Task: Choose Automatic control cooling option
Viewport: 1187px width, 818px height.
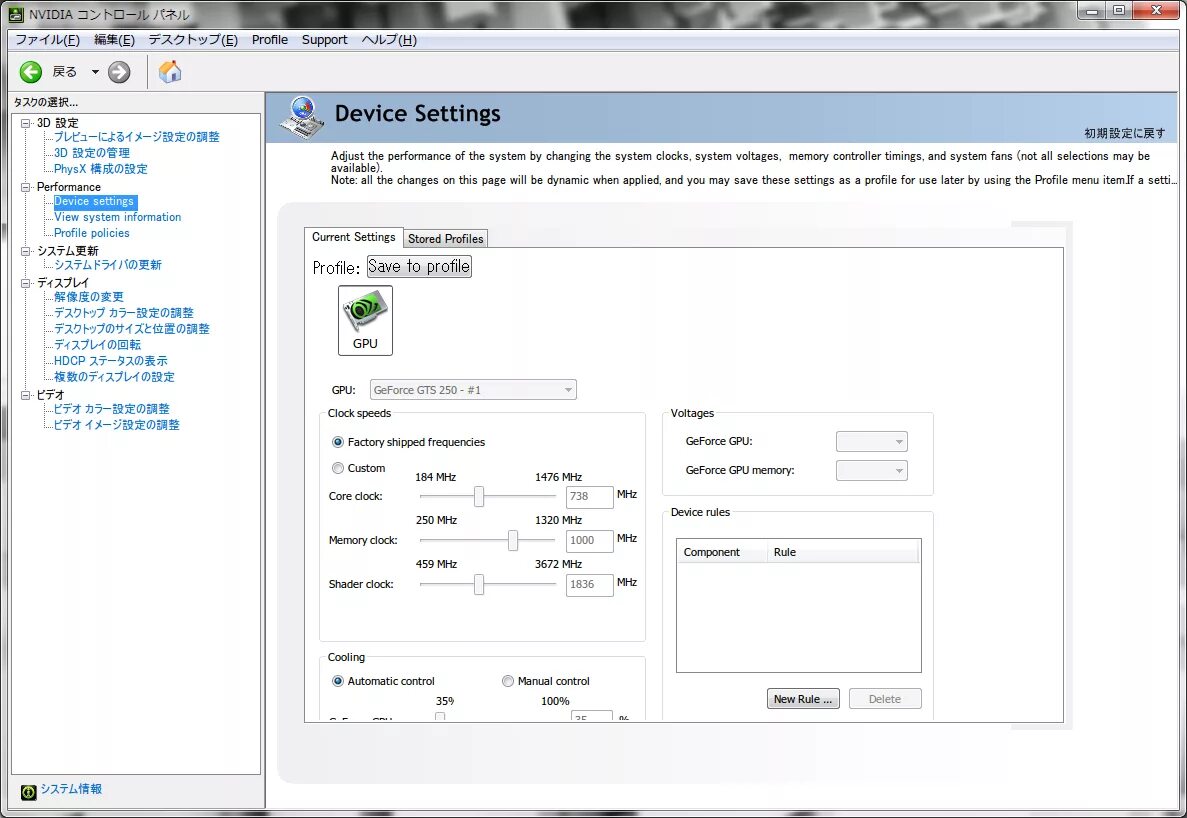Action: (338, 681)
